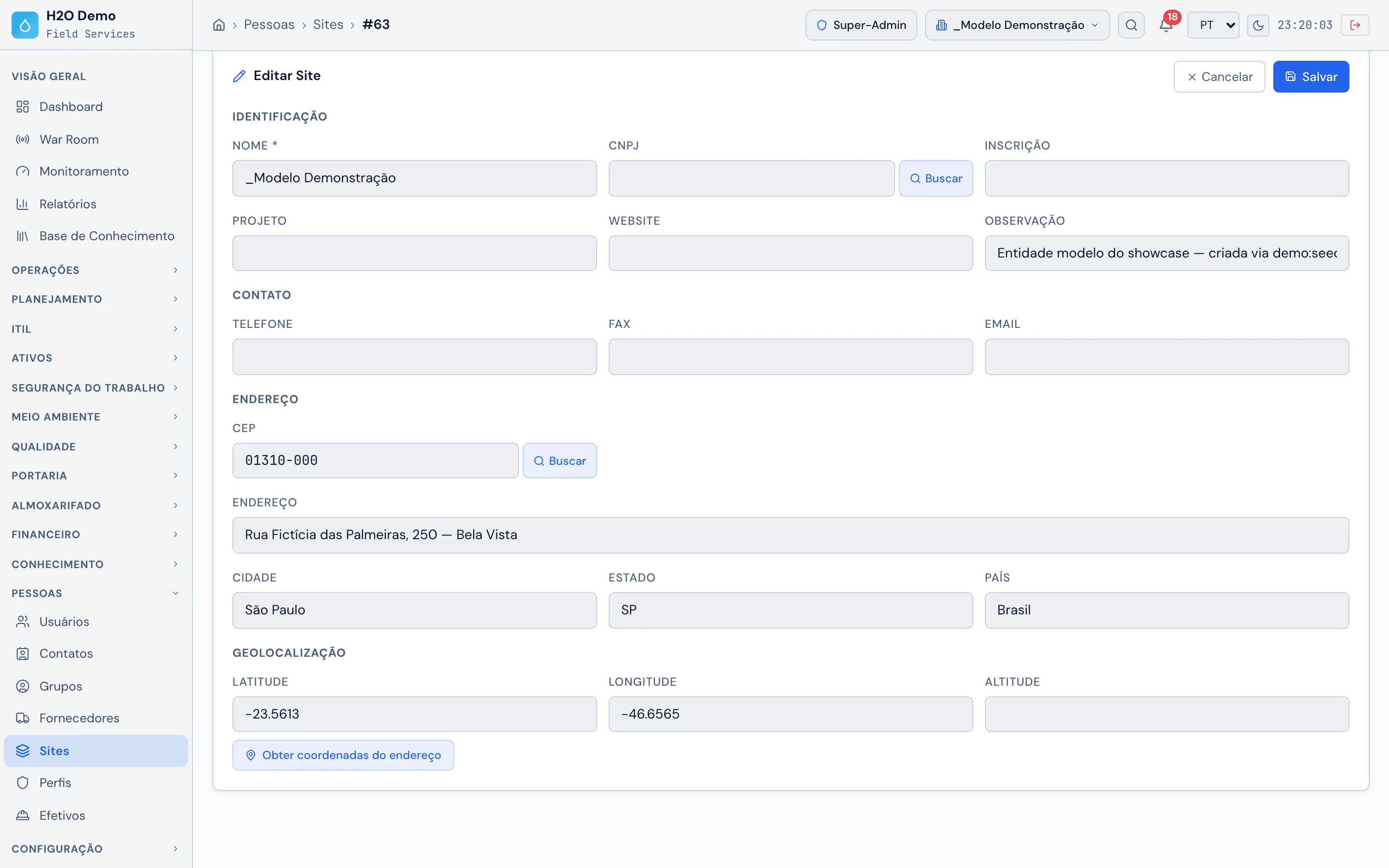
Task: Click Obter coordenadas do endereço
Action: [x=343, y=755]
